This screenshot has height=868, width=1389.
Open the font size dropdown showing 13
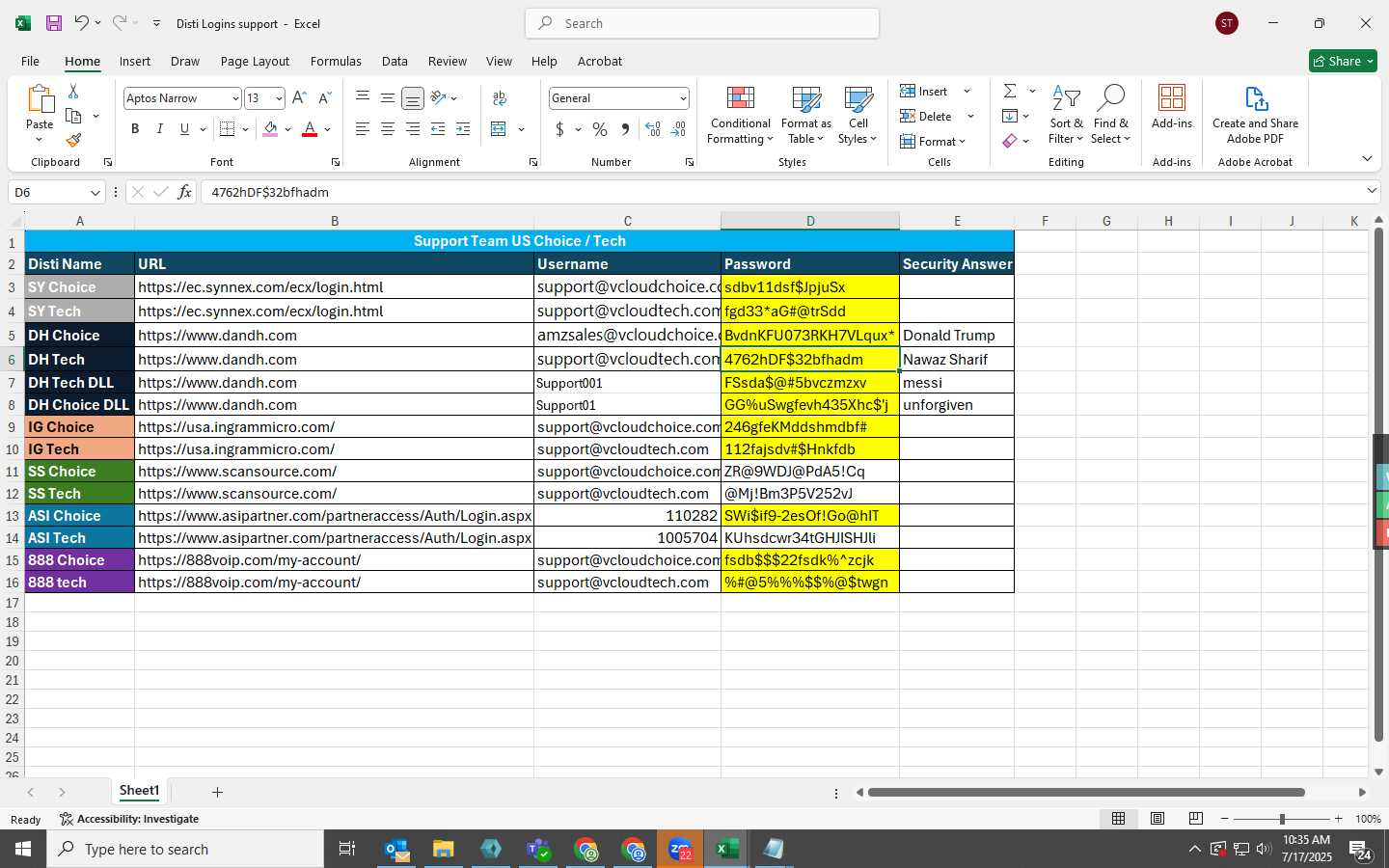pyautogui.click(x=279, y=98)
